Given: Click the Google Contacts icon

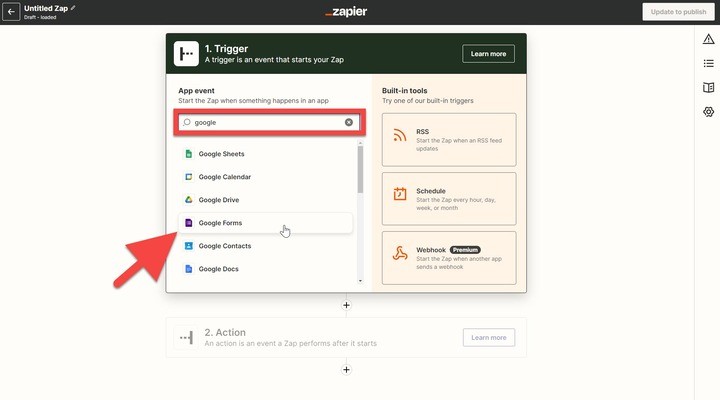Looking at the screenshot, I should pyautogui.click(x=188, y=246).
